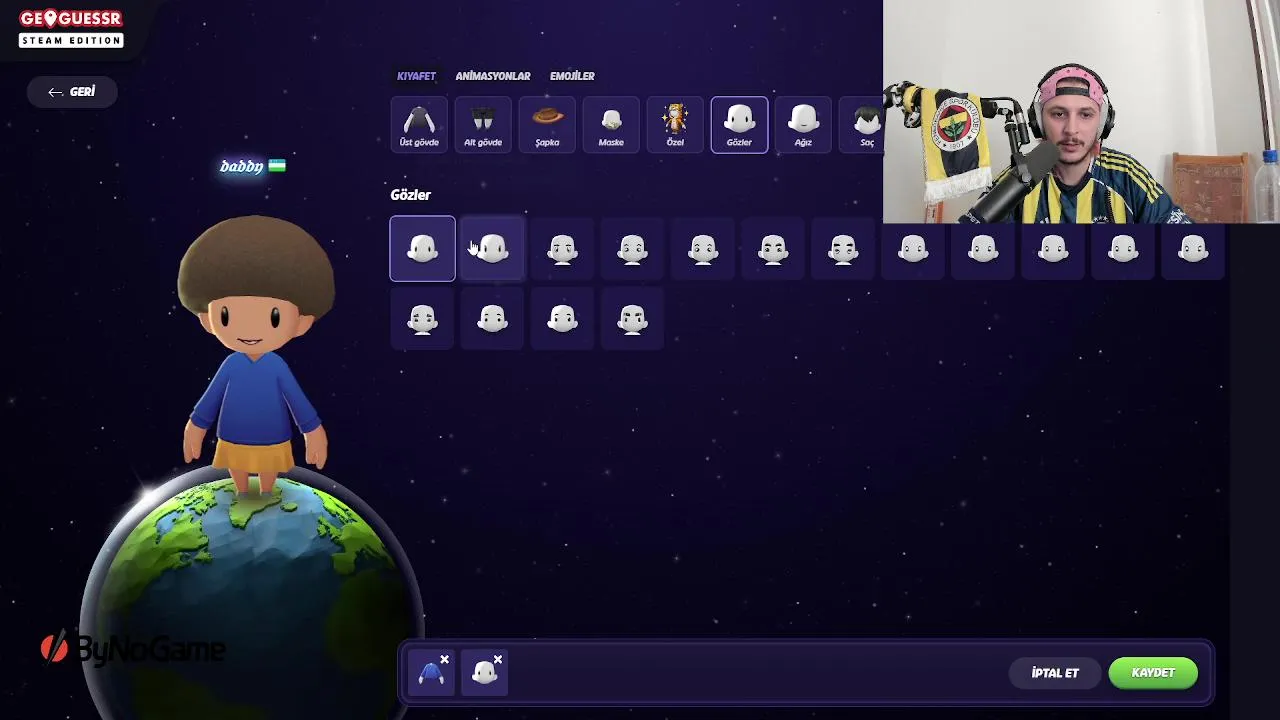Viewport: 1280px width, 720px height.
Task: Choose the first eyes option in top row
Action: coord(422,248)
